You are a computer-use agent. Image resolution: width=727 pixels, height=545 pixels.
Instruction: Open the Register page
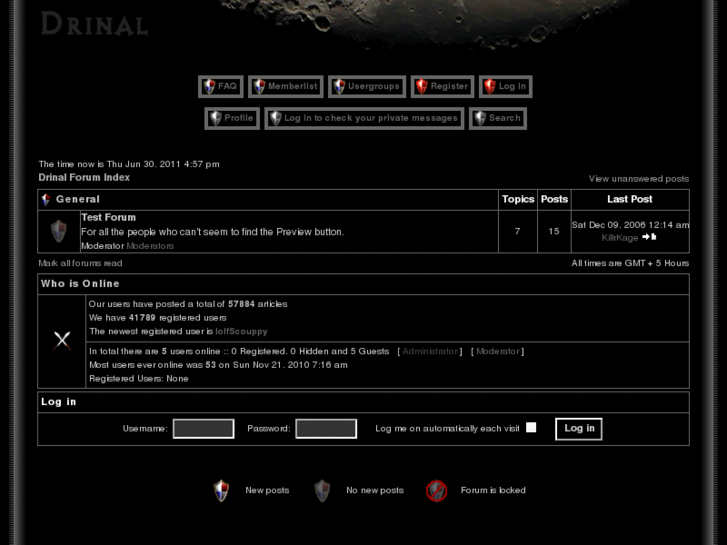pyautogui.click(x=442, y=86)
